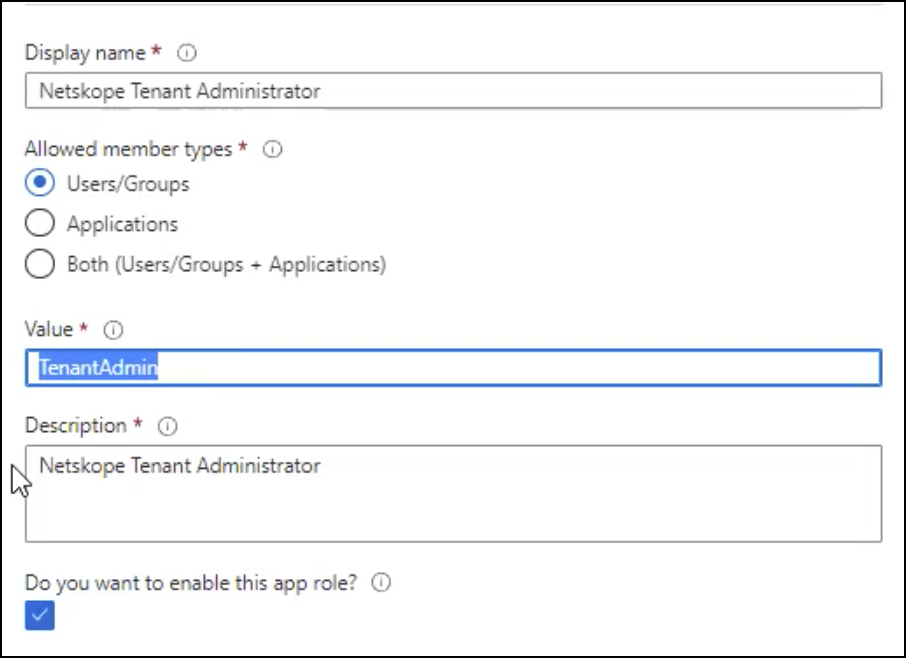This screenshot has width=906, height=658.
Task: Select the Users/Groups radio button
Action: [x=40, y=183]
